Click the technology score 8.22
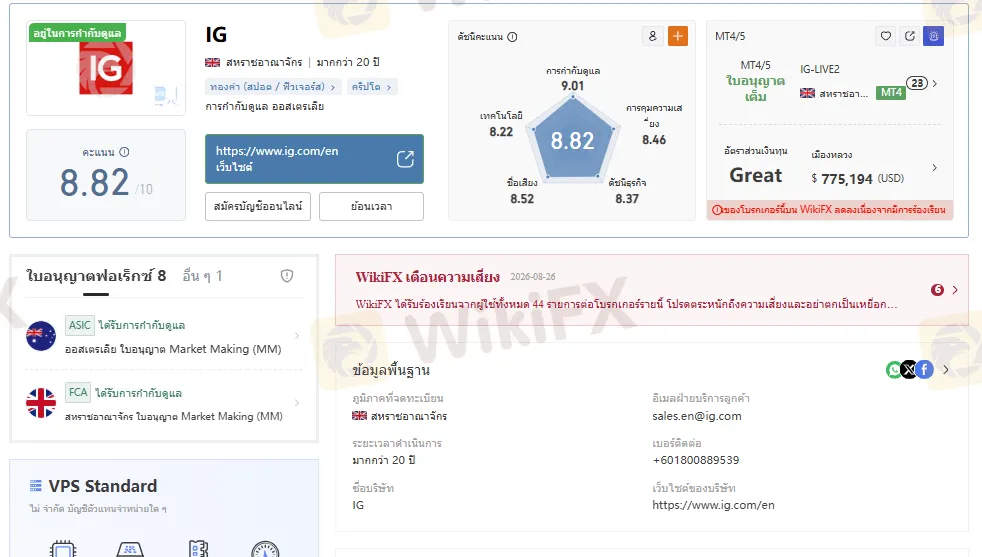The image size is (982, 557). click(501, 132)
